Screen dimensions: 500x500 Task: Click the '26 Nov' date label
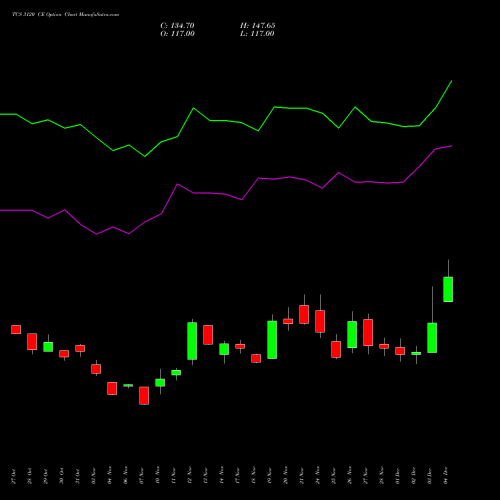(x=350, y=476)
